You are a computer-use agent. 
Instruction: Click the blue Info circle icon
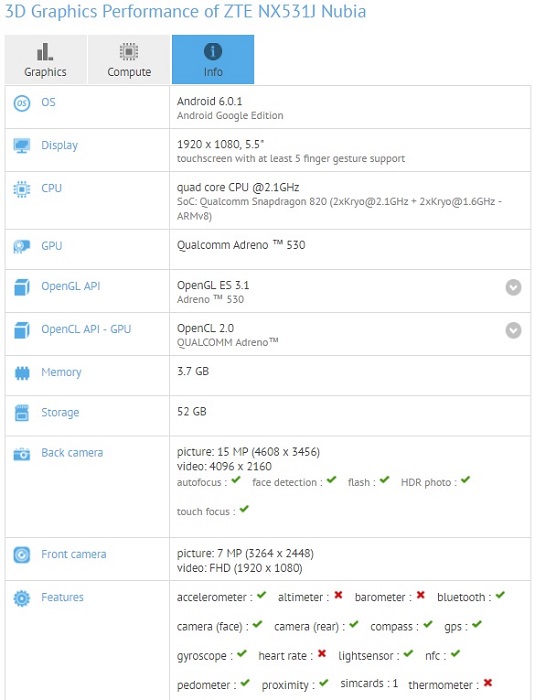click(213, 52)
